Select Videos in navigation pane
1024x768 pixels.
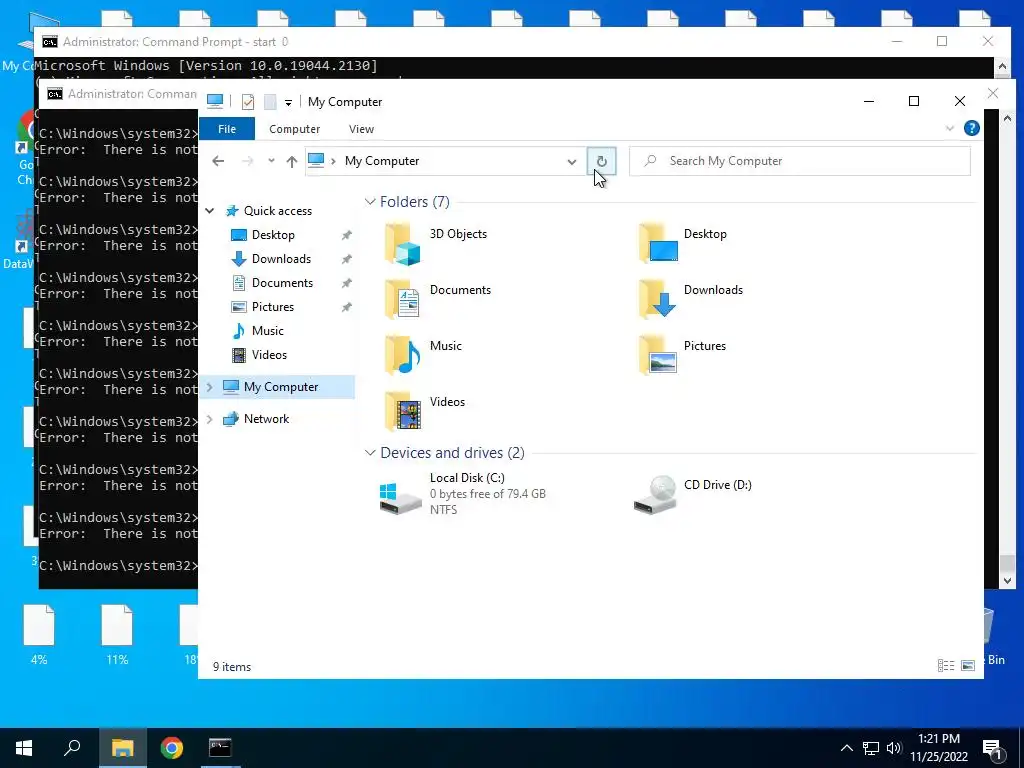click(x=269, y=355)
